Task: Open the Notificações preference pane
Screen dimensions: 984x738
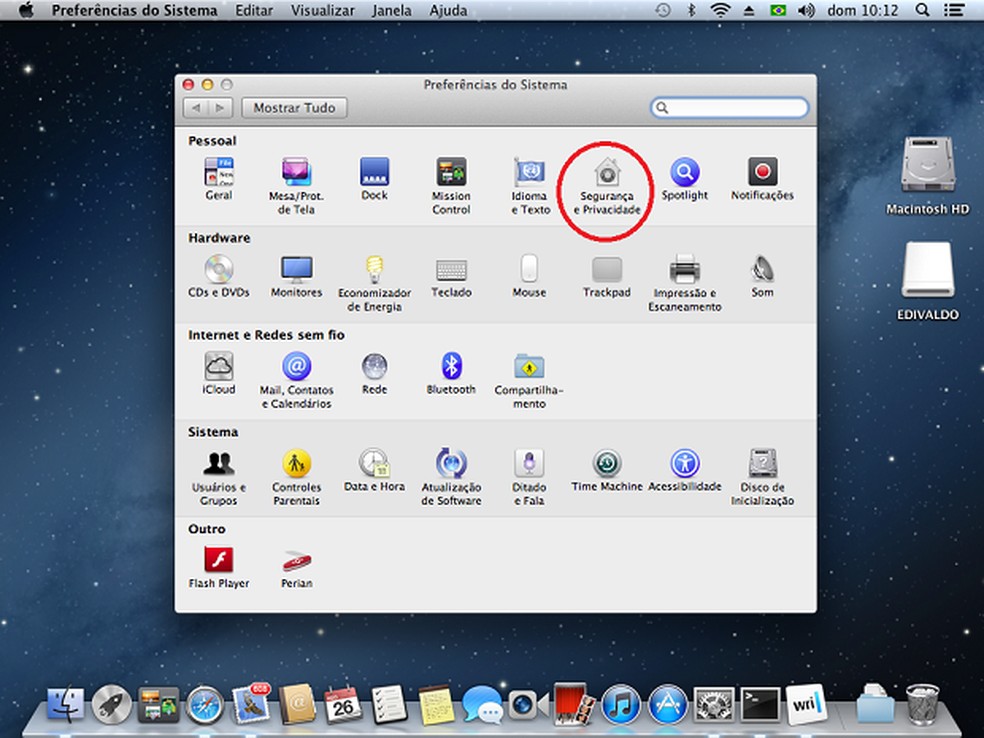Action: pos(762,179)
